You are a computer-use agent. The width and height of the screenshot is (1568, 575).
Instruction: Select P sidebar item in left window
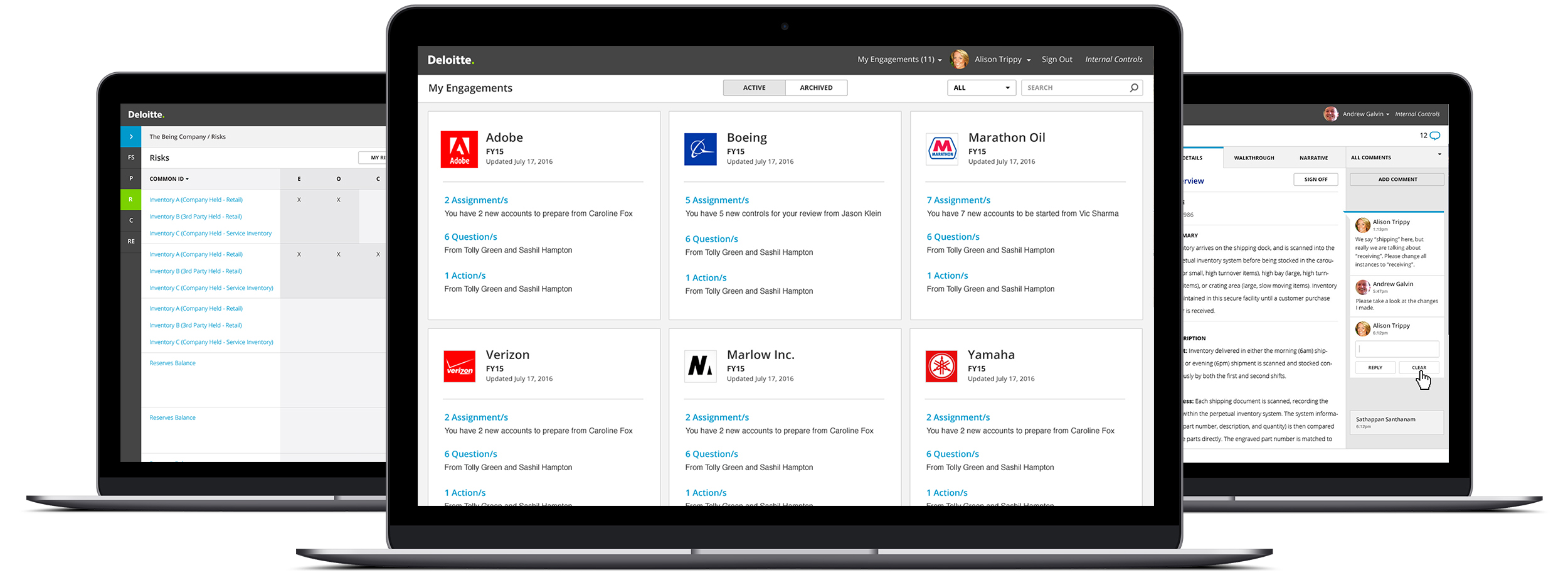[x=131, y=178]
